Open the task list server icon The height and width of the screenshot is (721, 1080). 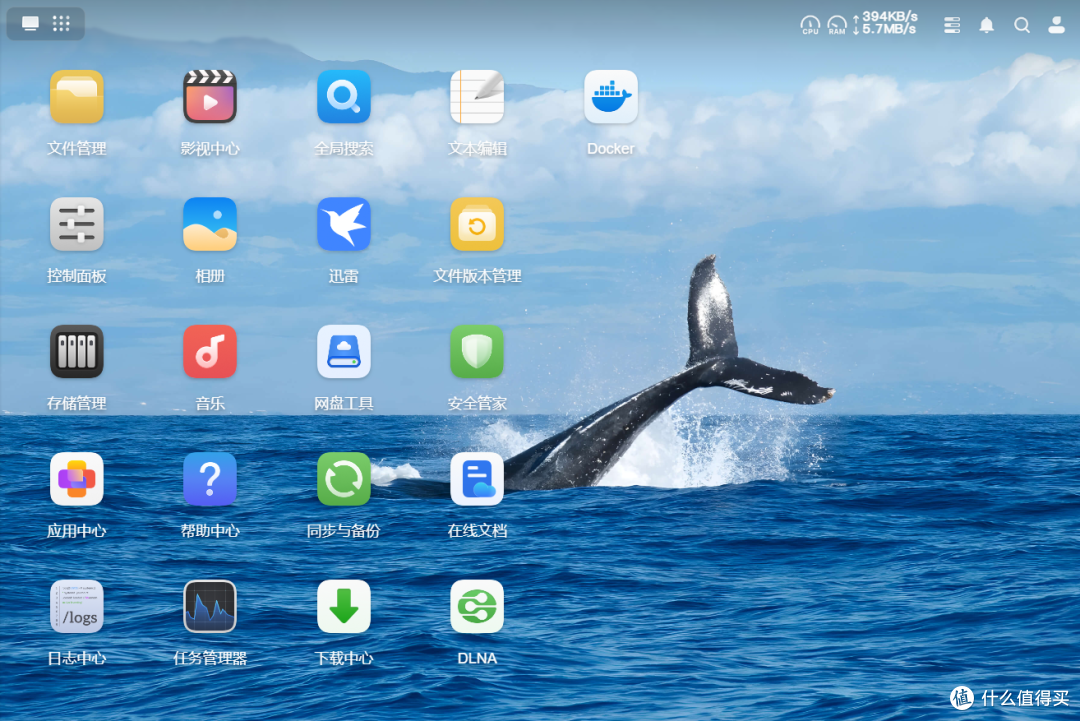[x=952, y=25]
